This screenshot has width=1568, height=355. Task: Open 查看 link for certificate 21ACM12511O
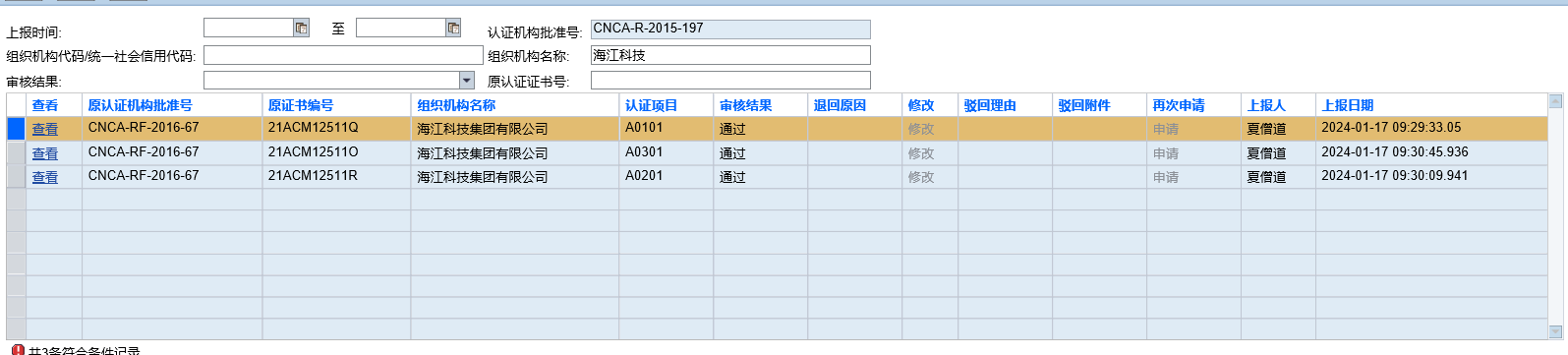[45, 153]
